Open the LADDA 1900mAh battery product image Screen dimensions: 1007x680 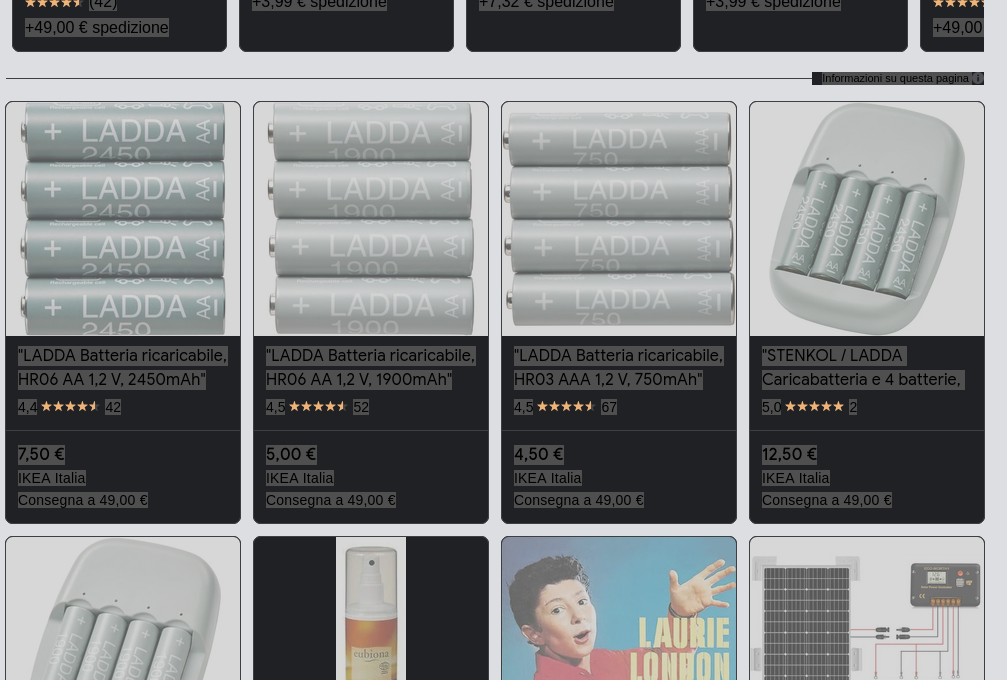[371, 219]
